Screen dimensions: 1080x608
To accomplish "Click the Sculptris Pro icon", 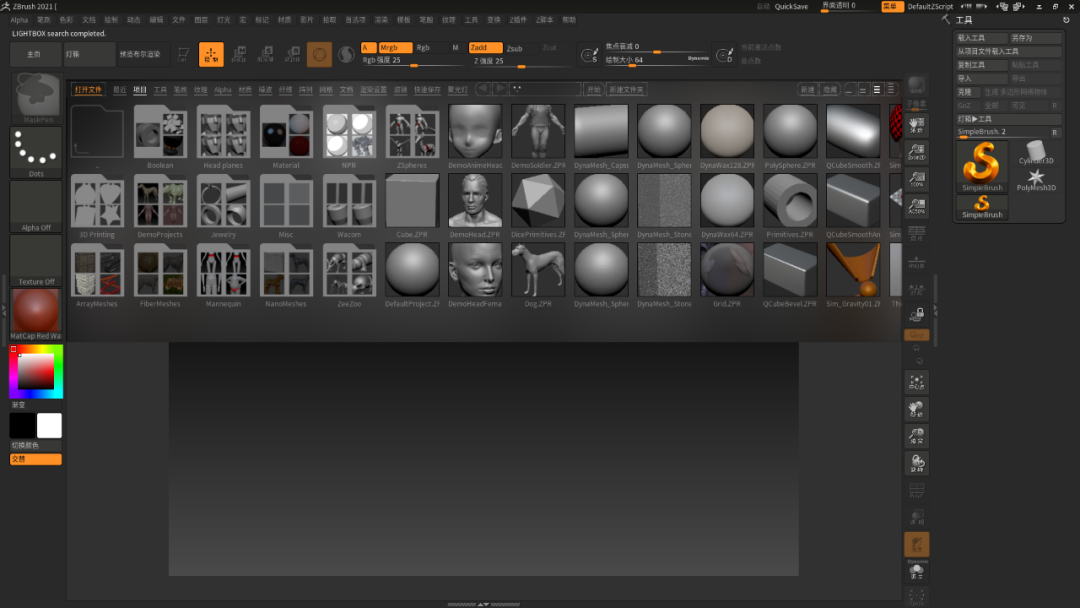I will (346, 54).
